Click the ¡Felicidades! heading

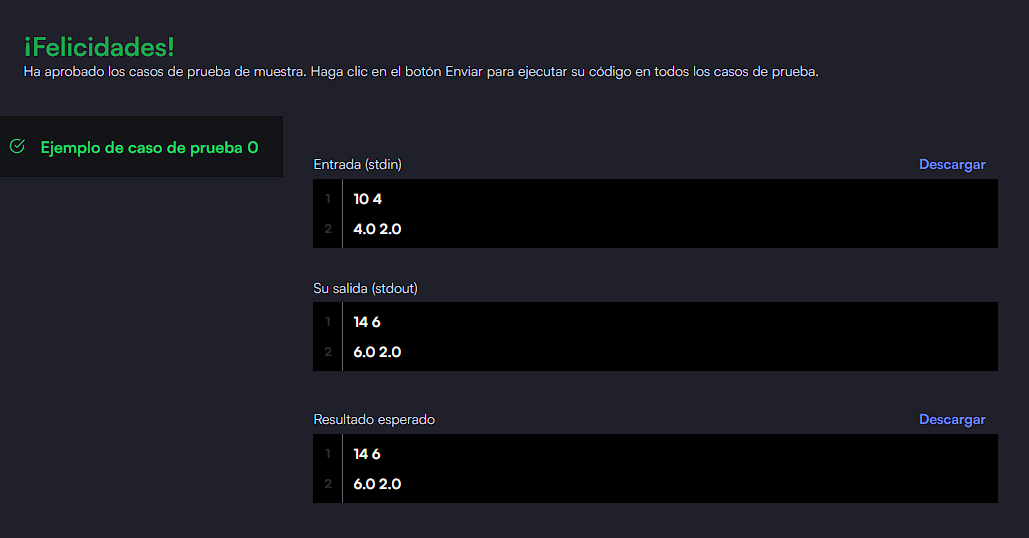click(x=99, y=47)
